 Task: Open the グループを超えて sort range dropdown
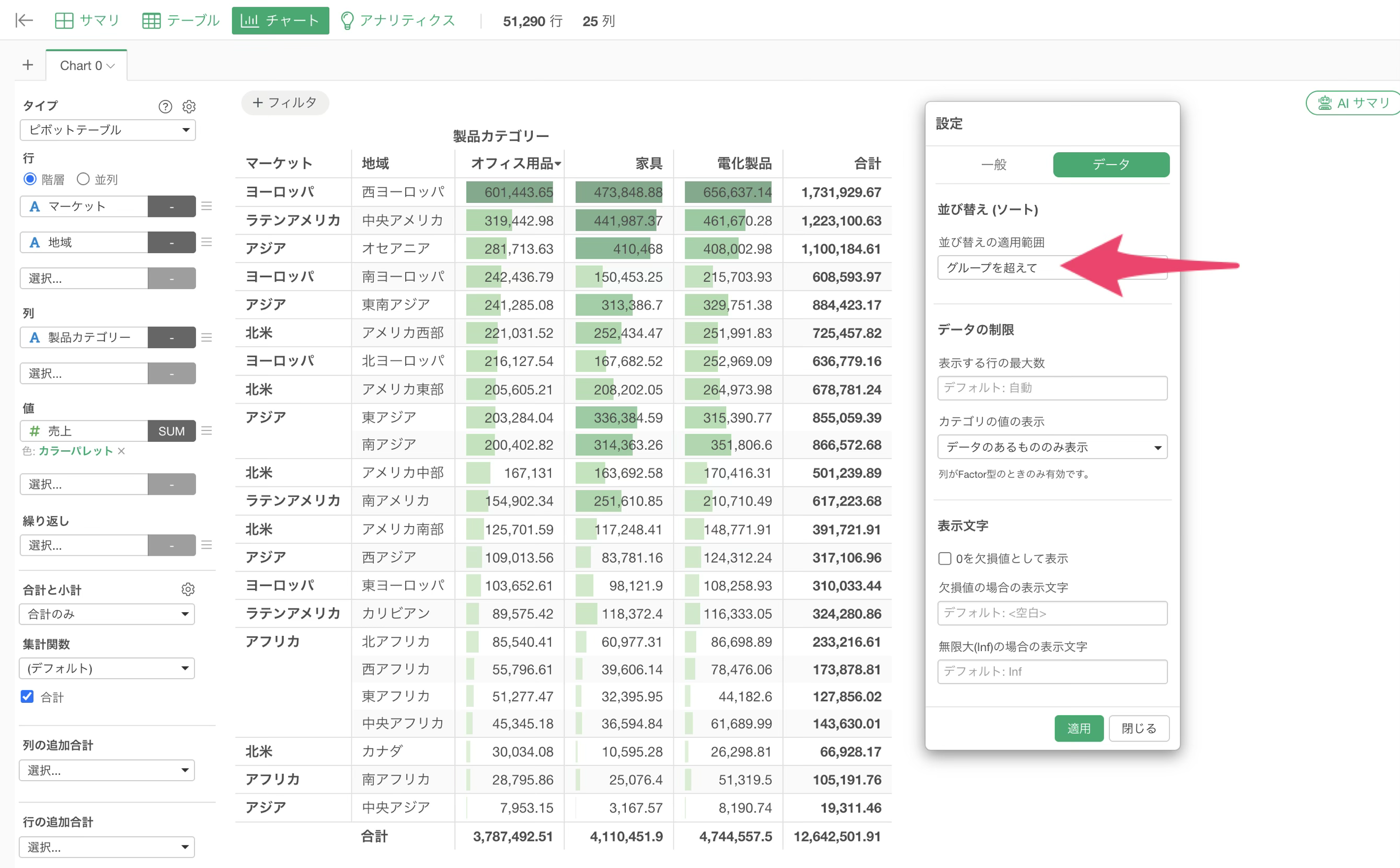tap(1052, 268)
